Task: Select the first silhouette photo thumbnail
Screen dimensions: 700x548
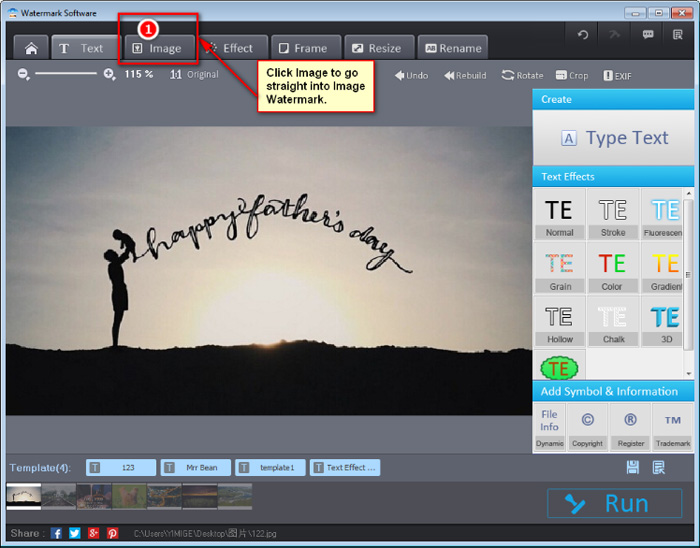Action: (24, 496)
